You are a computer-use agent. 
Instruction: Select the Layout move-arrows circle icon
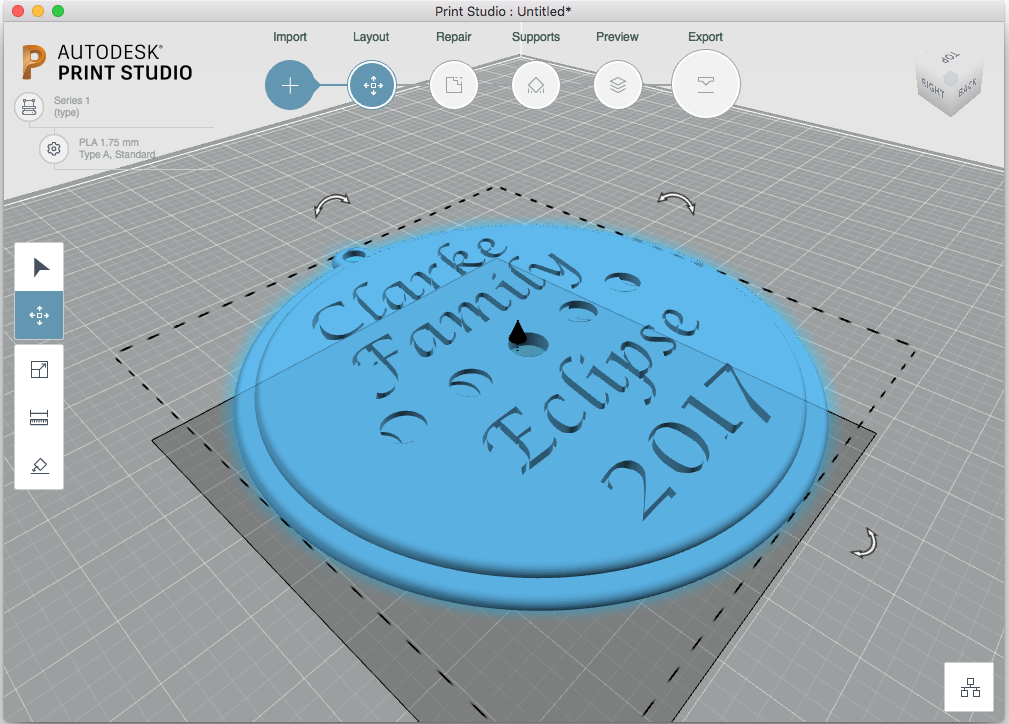373,85
